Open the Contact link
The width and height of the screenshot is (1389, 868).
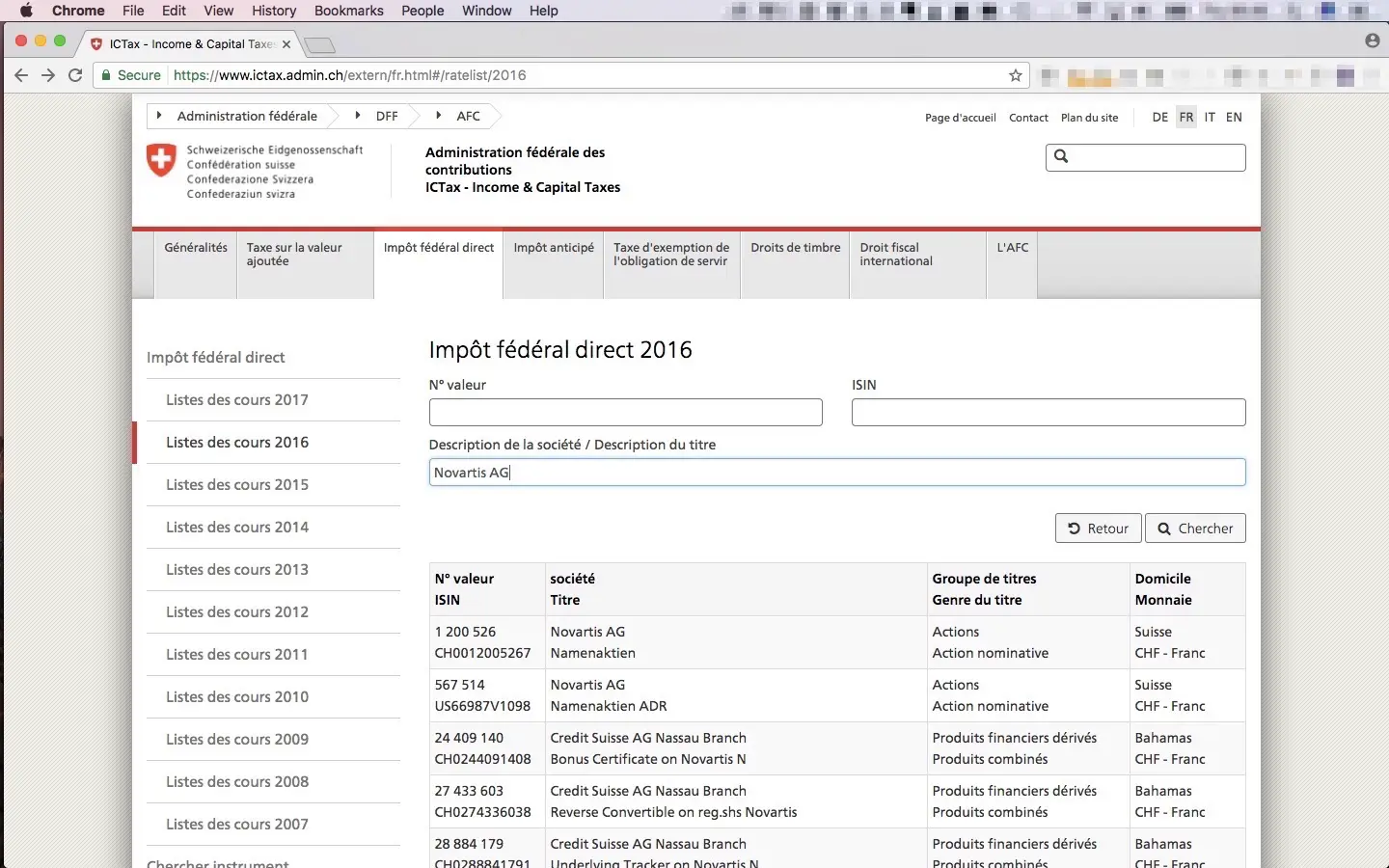(1028, 118)
